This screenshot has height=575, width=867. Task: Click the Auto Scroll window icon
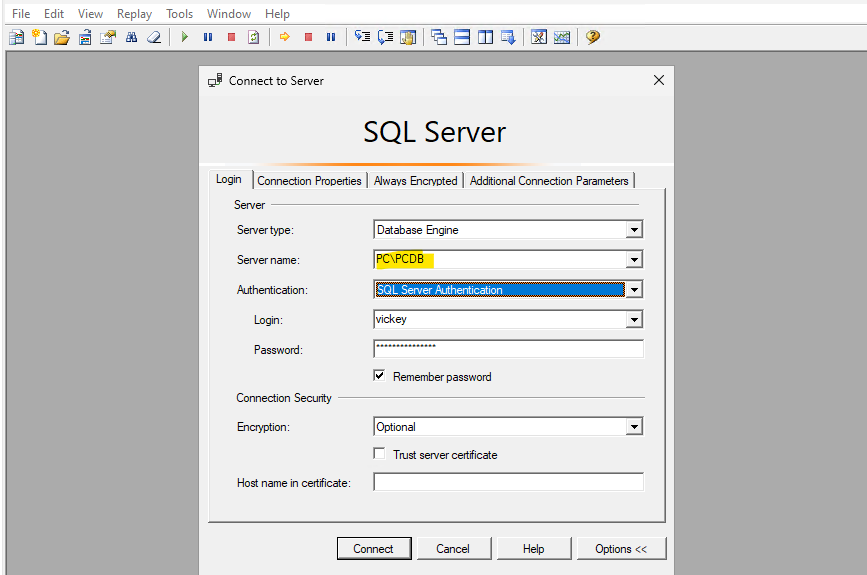click(508, 37)
